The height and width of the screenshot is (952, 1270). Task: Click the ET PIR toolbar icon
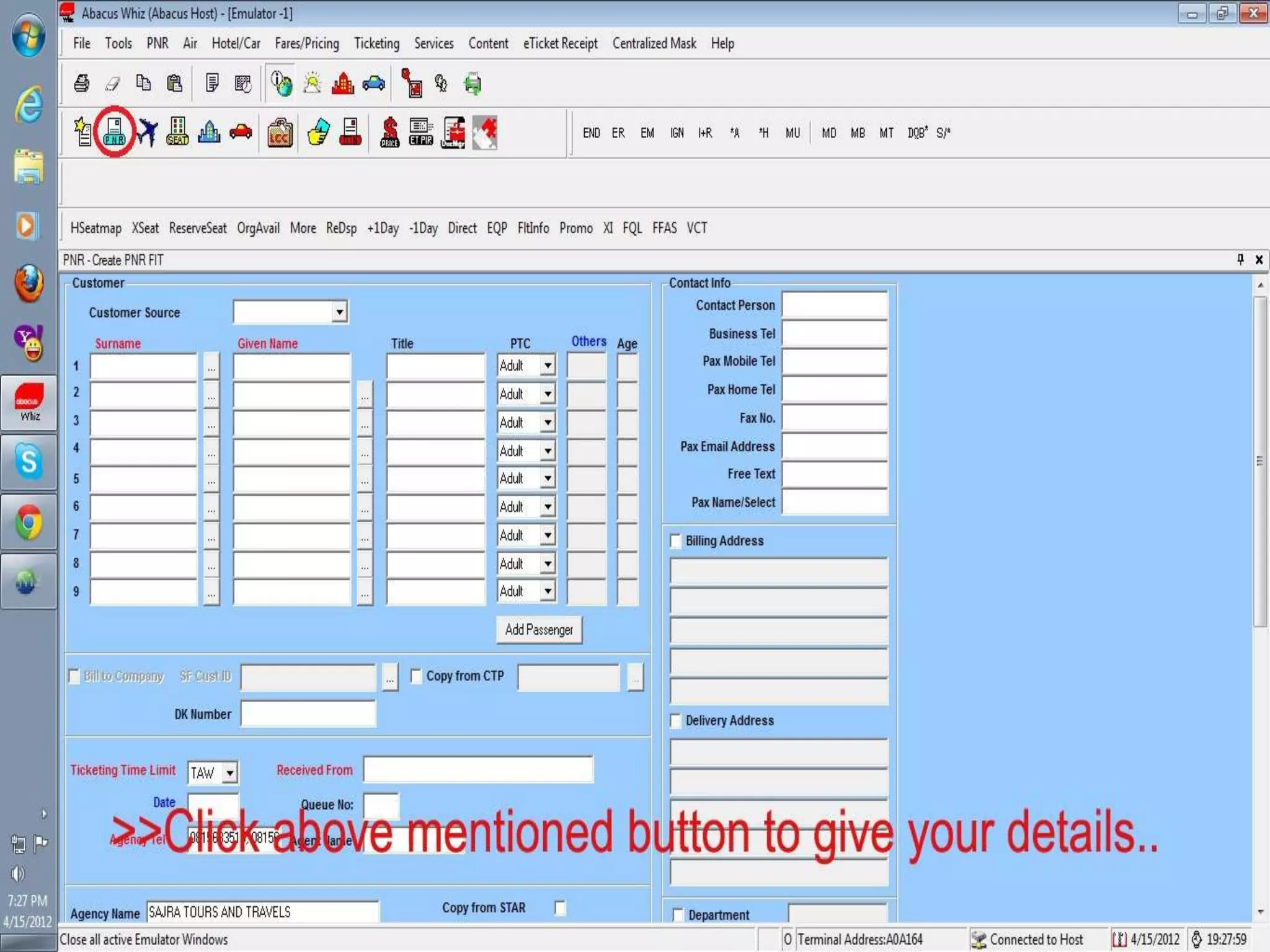(x=421, y=131)
